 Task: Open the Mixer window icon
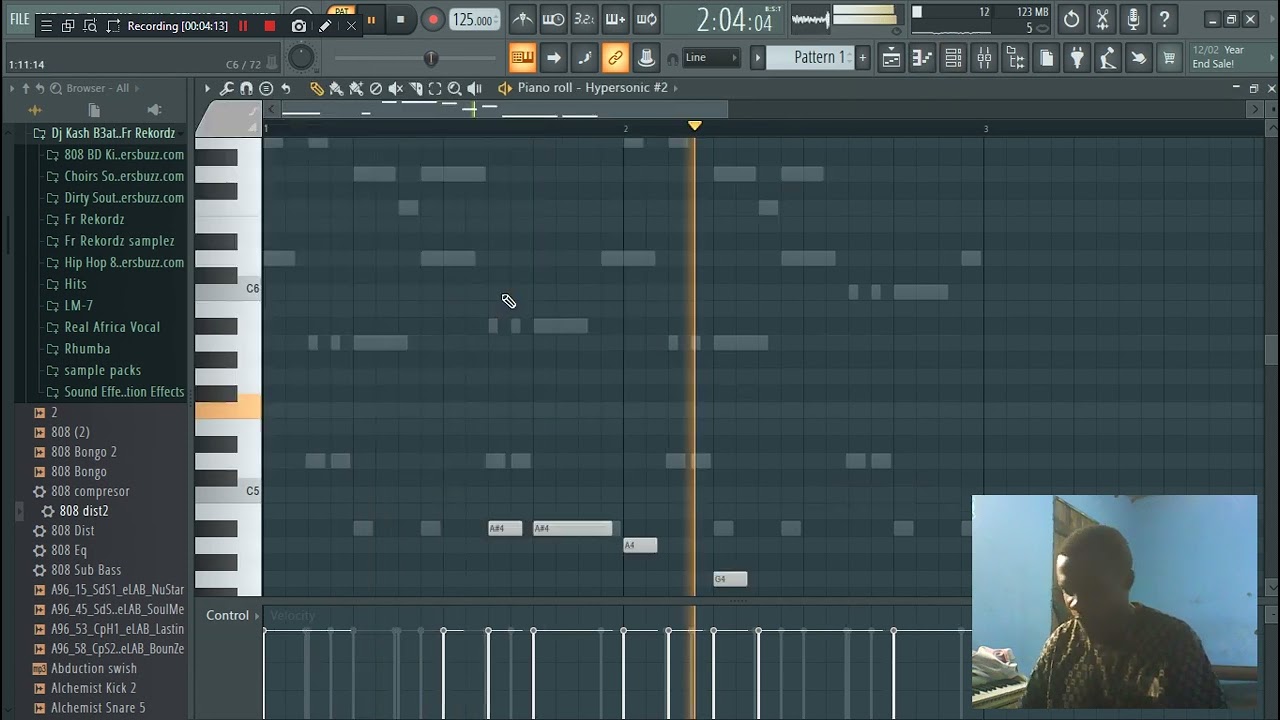point(984,58)
